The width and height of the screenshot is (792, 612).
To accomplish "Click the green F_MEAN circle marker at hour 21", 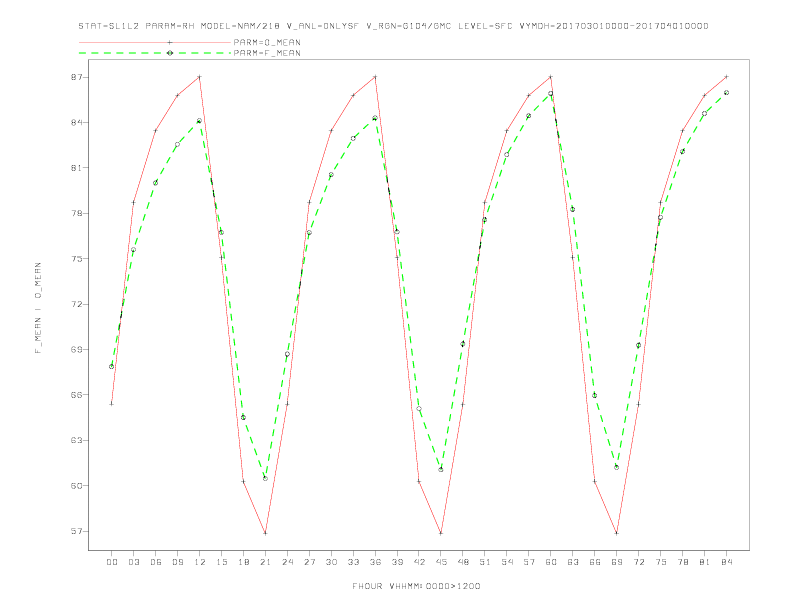I will coord(265,478).
